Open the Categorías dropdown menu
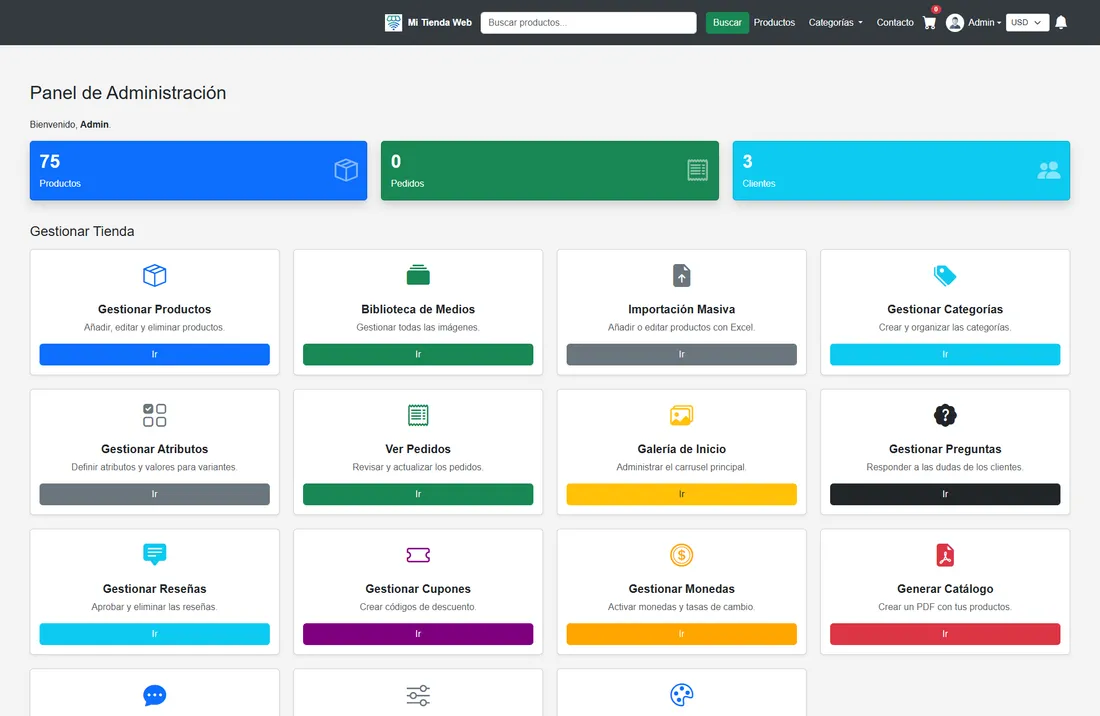 tap(836, 22)
